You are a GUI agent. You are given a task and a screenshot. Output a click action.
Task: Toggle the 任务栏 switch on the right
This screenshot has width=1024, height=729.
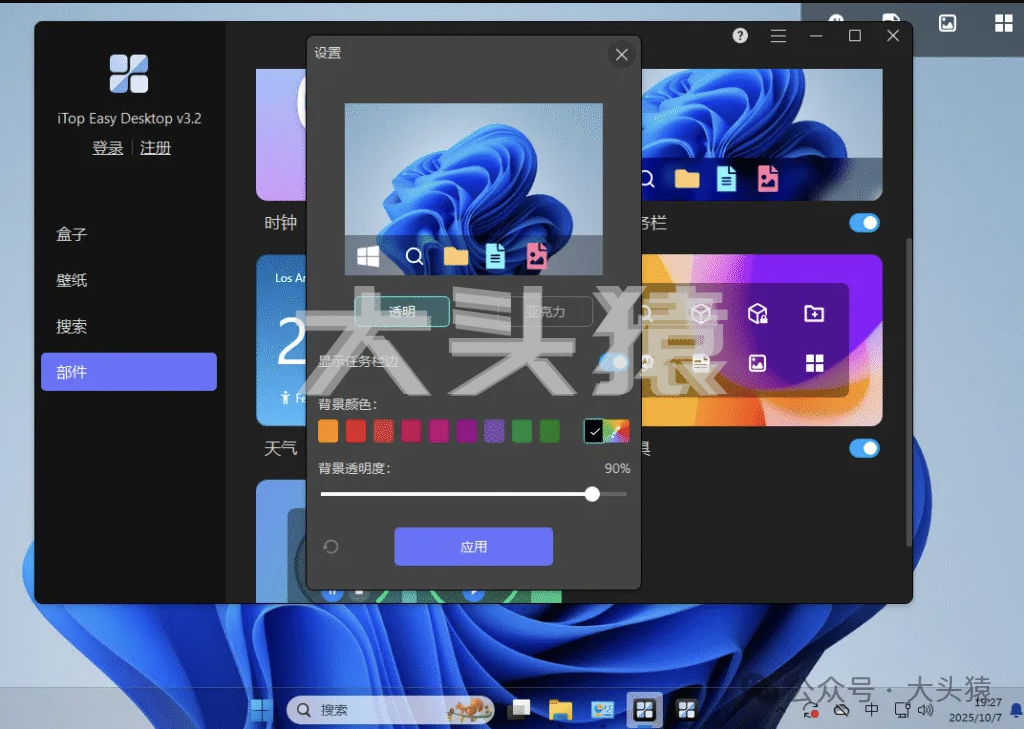click(x=863, y=223)
